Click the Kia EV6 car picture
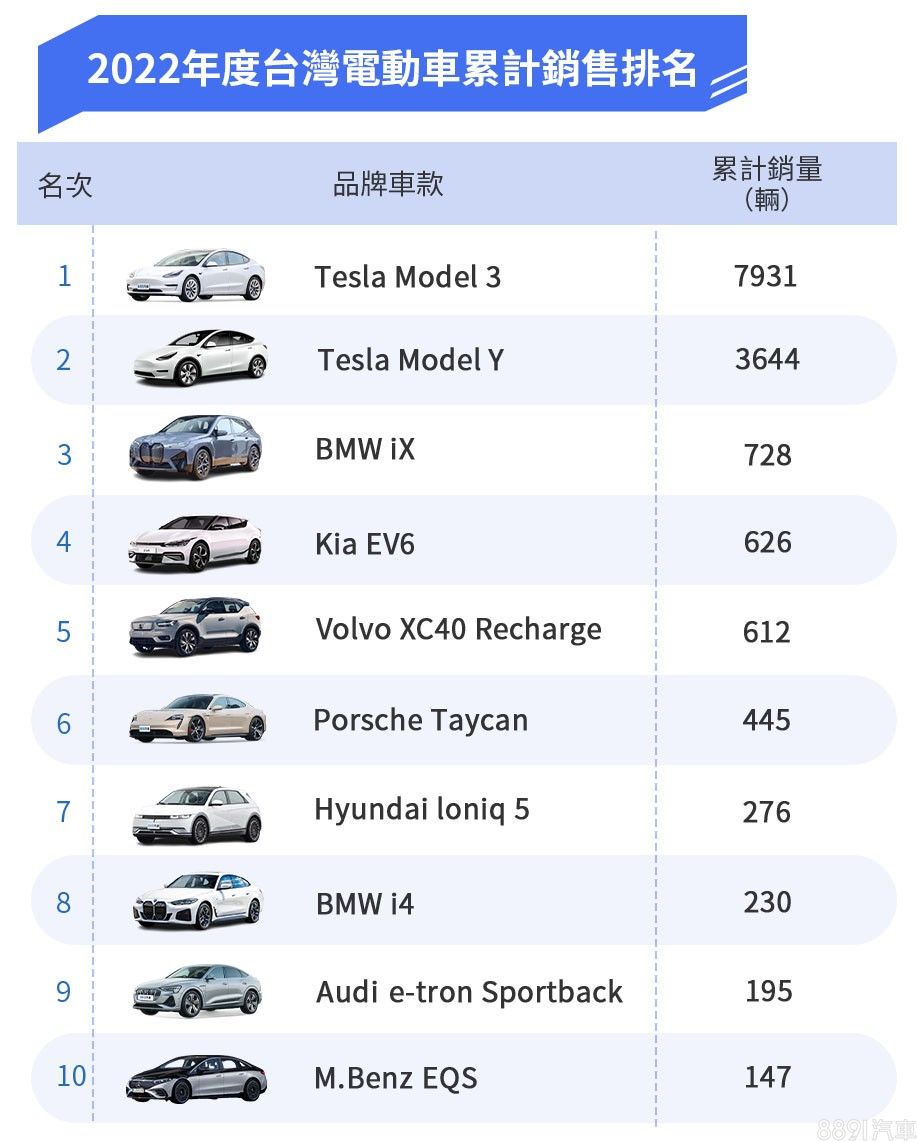 tap(196, 542)
